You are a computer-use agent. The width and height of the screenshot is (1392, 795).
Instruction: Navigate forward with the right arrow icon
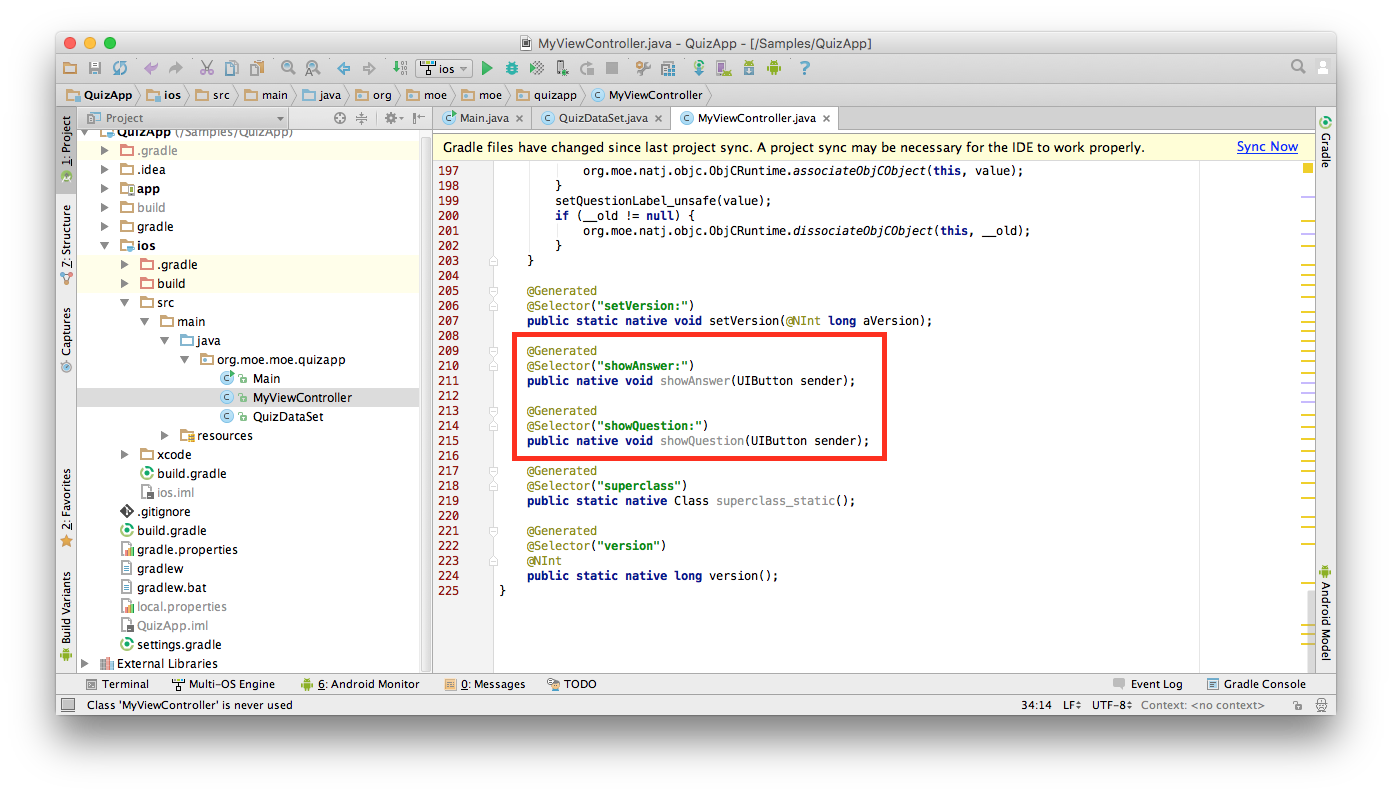tap(369, 68)
